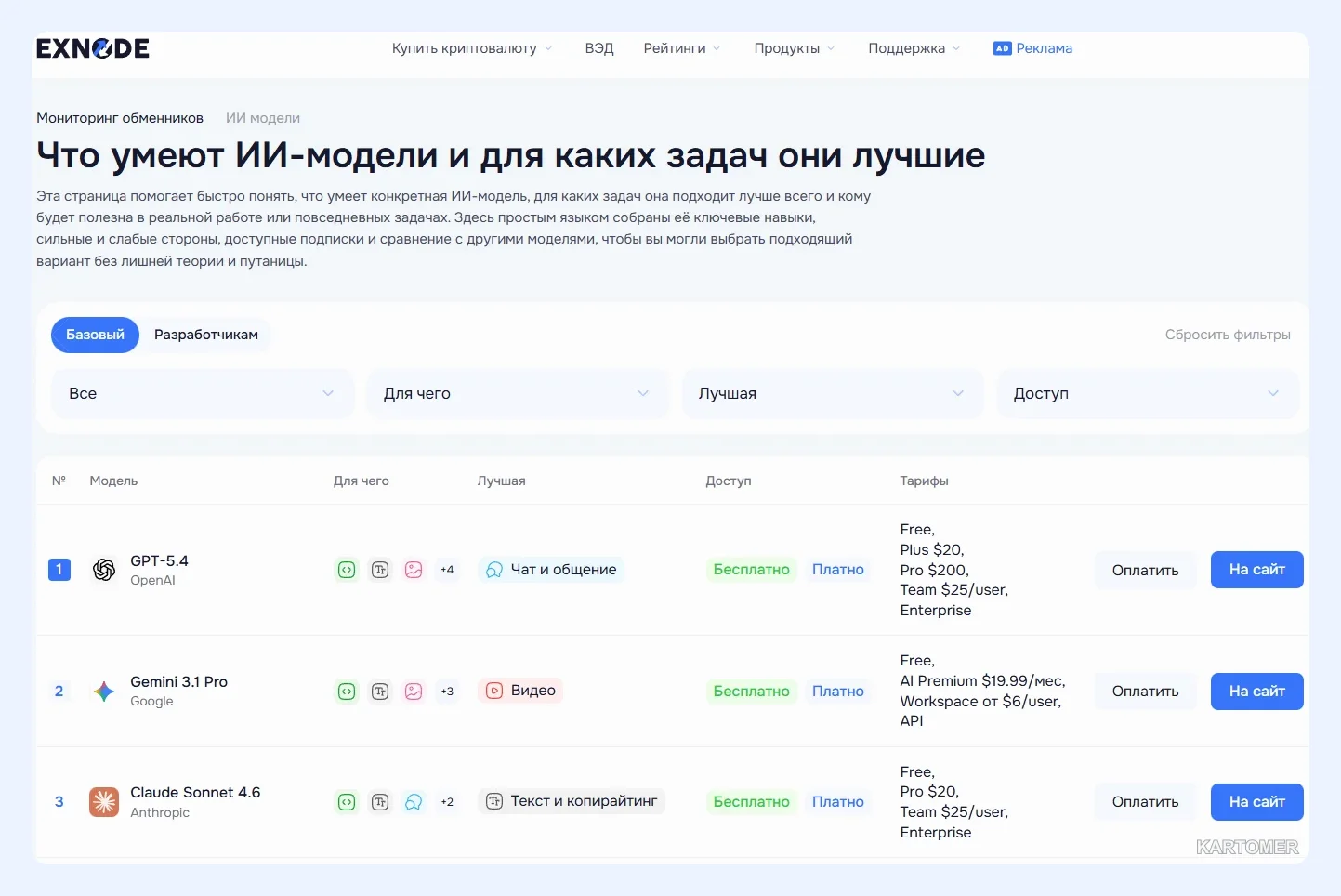The image size is (1341, 896).
Task: Click the text icon in Claude Sonnet row's Для чего column
Action: [380, 801]
